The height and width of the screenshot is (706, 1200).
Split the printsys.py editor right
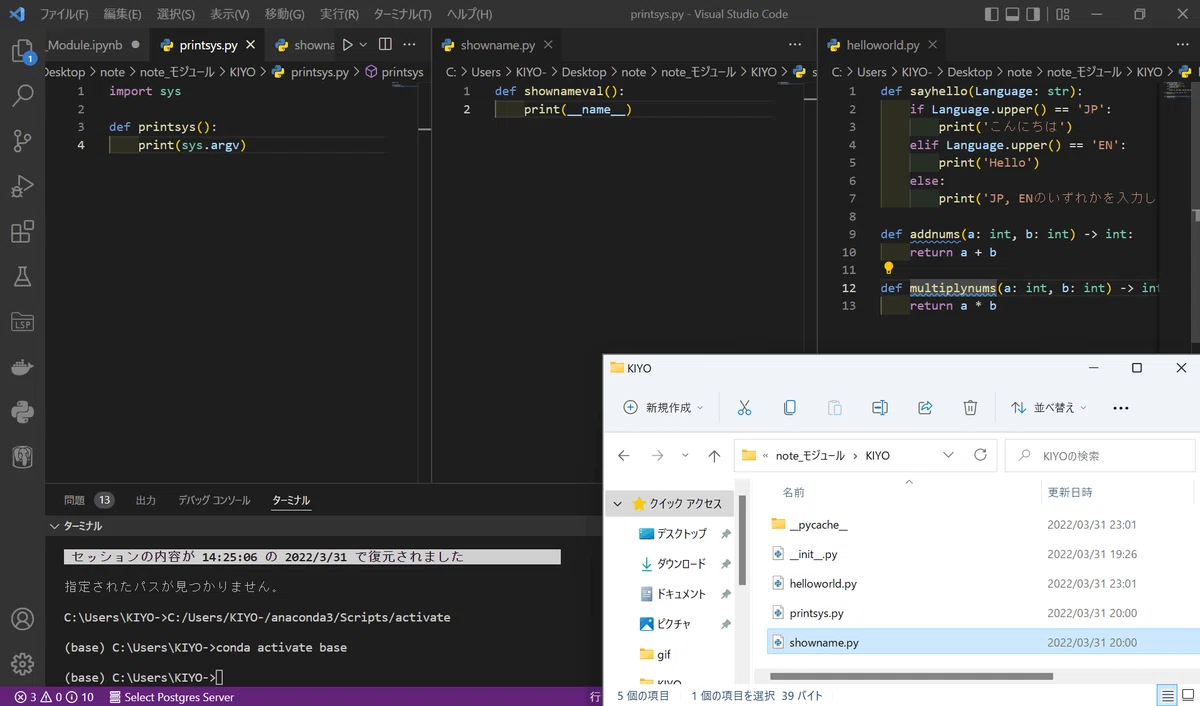(385, 45)
